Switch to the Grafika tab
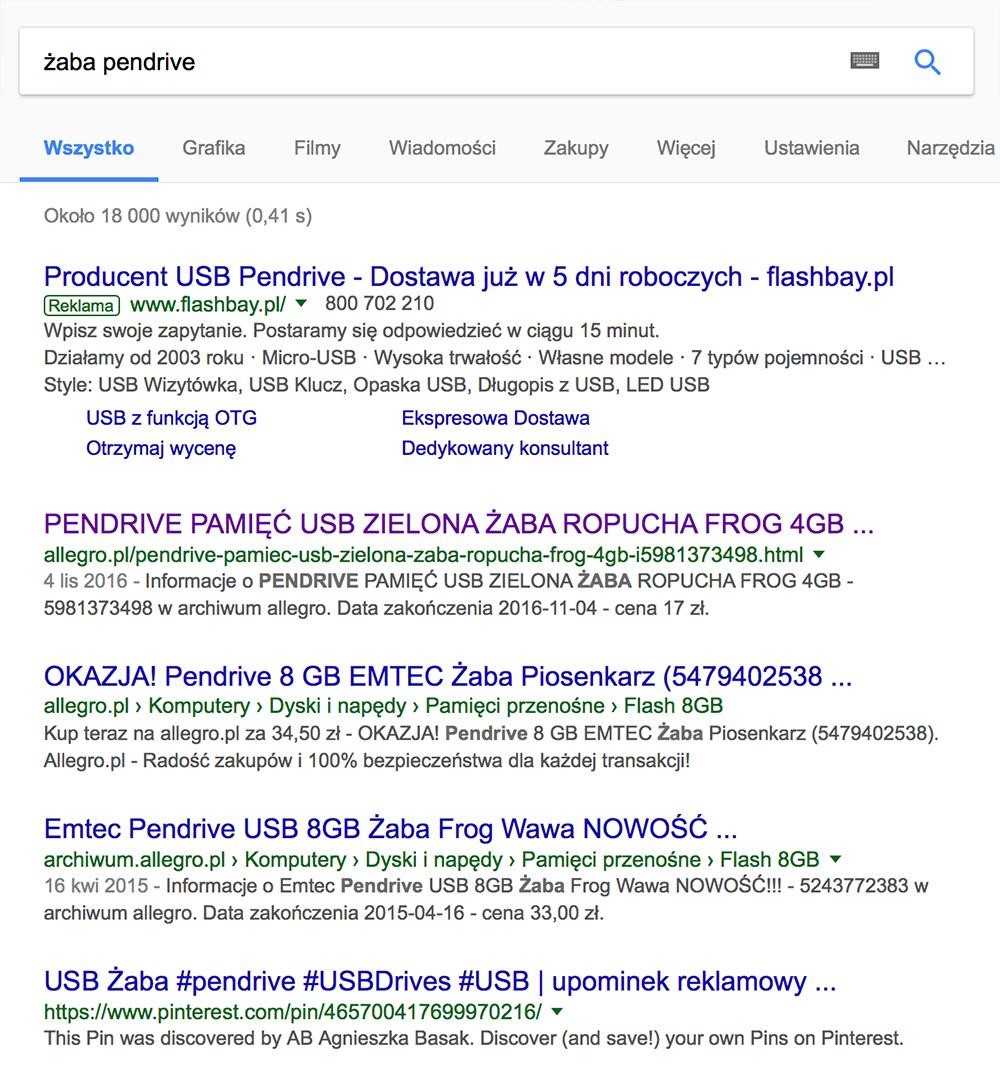This screenshot has width=1000, height=1069. point(213,148)
